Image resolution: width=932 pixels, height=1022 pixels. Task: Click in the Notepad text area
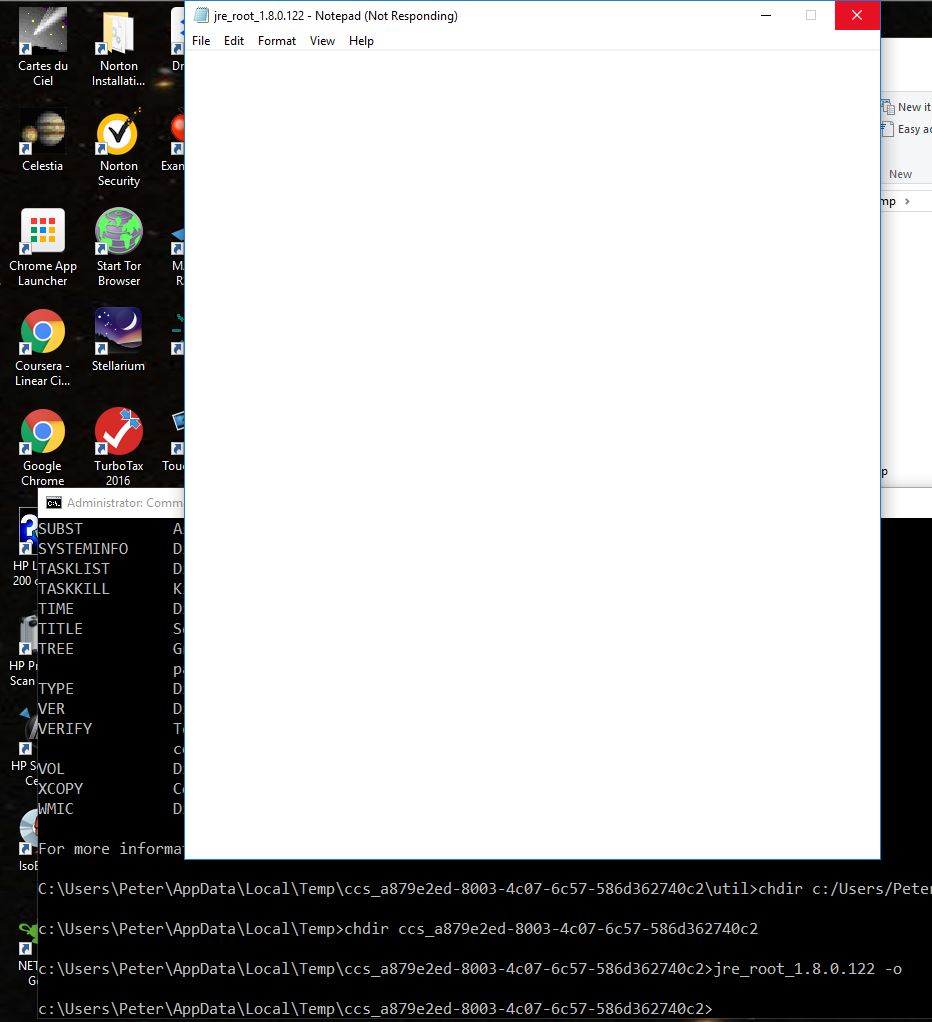532,454
